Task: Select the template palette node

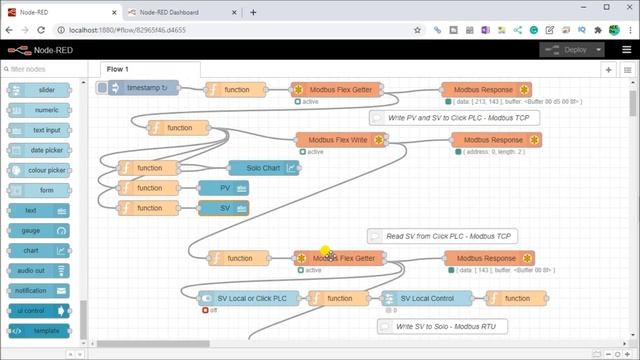Action: tap(39, 331)
